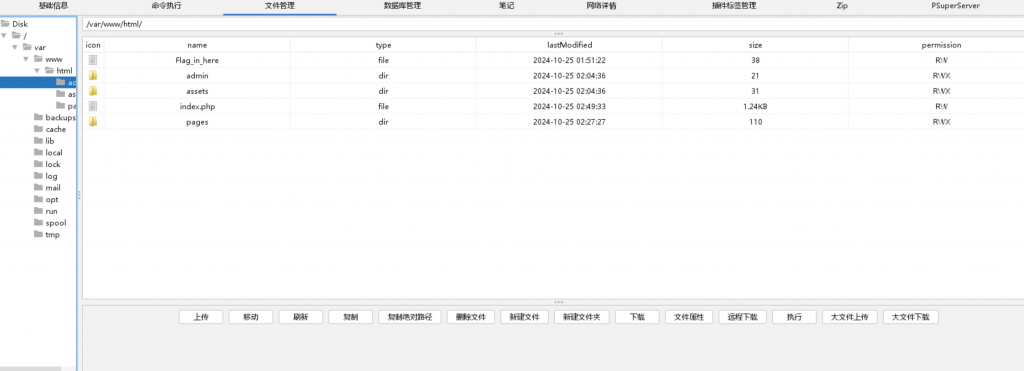Select the admin name cell in file list
Viewport: 1024px width, 371px height.
[197, 75]
